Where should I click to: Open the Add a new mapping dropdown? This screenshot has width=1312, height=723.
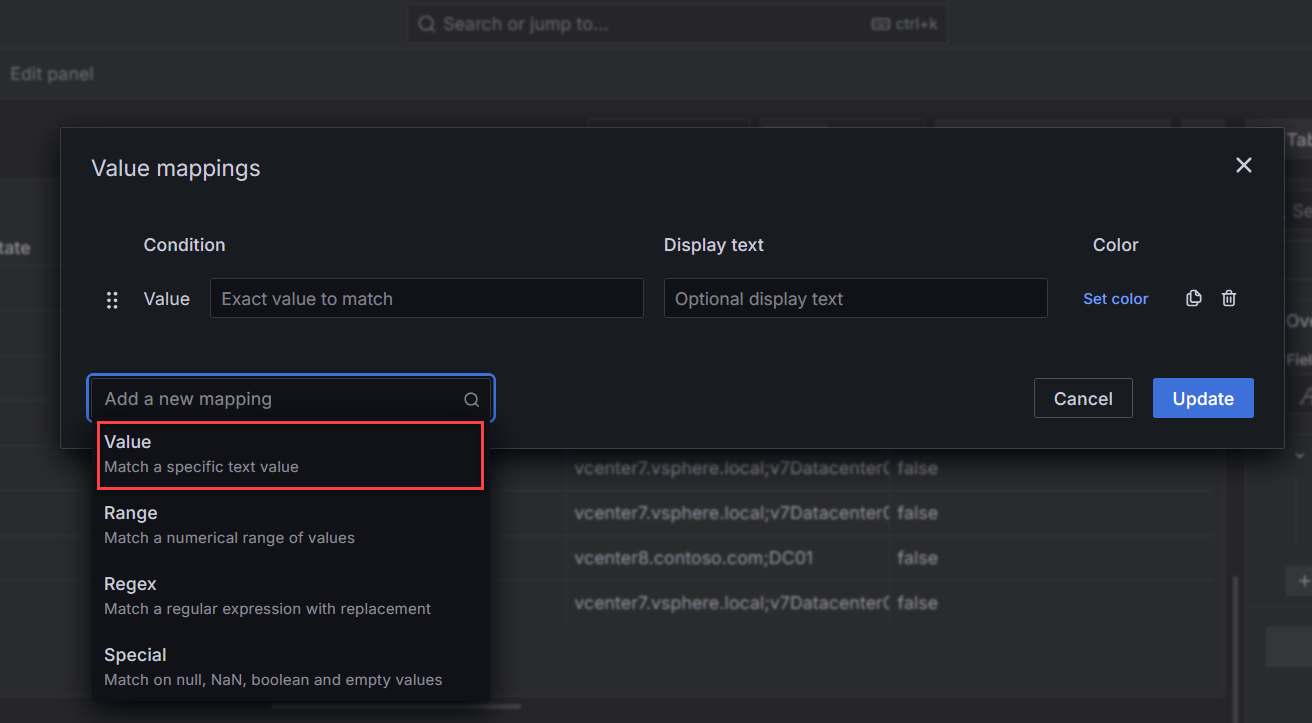[x=280, y=399]
